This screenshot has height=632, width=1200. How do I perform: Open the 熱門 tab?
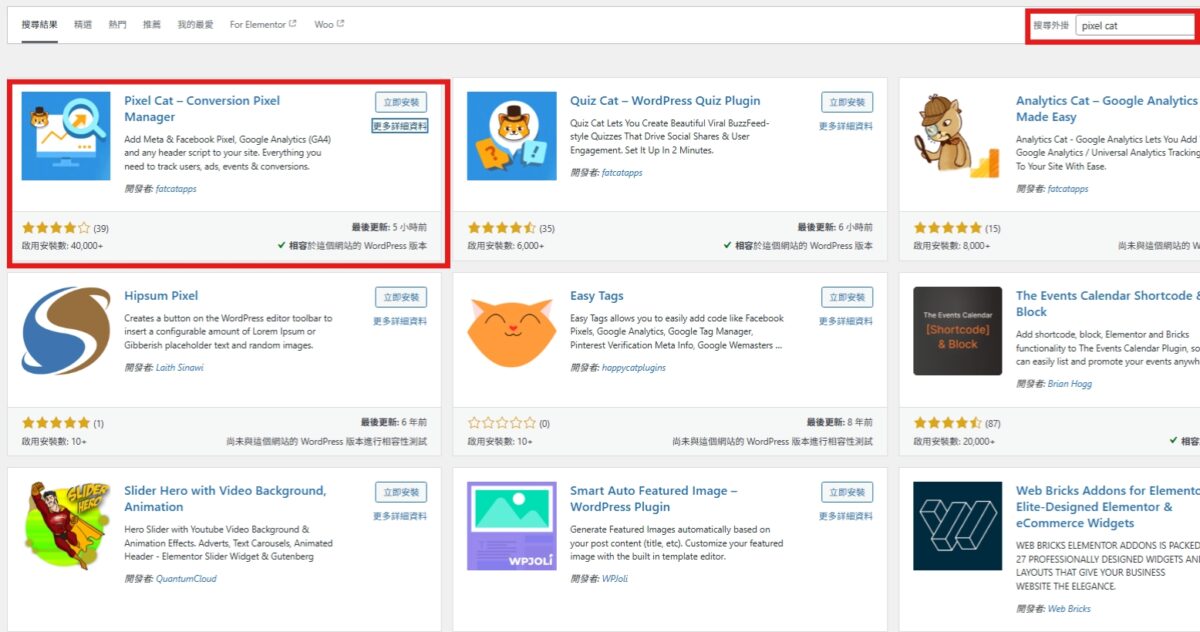tap(117, 24)
